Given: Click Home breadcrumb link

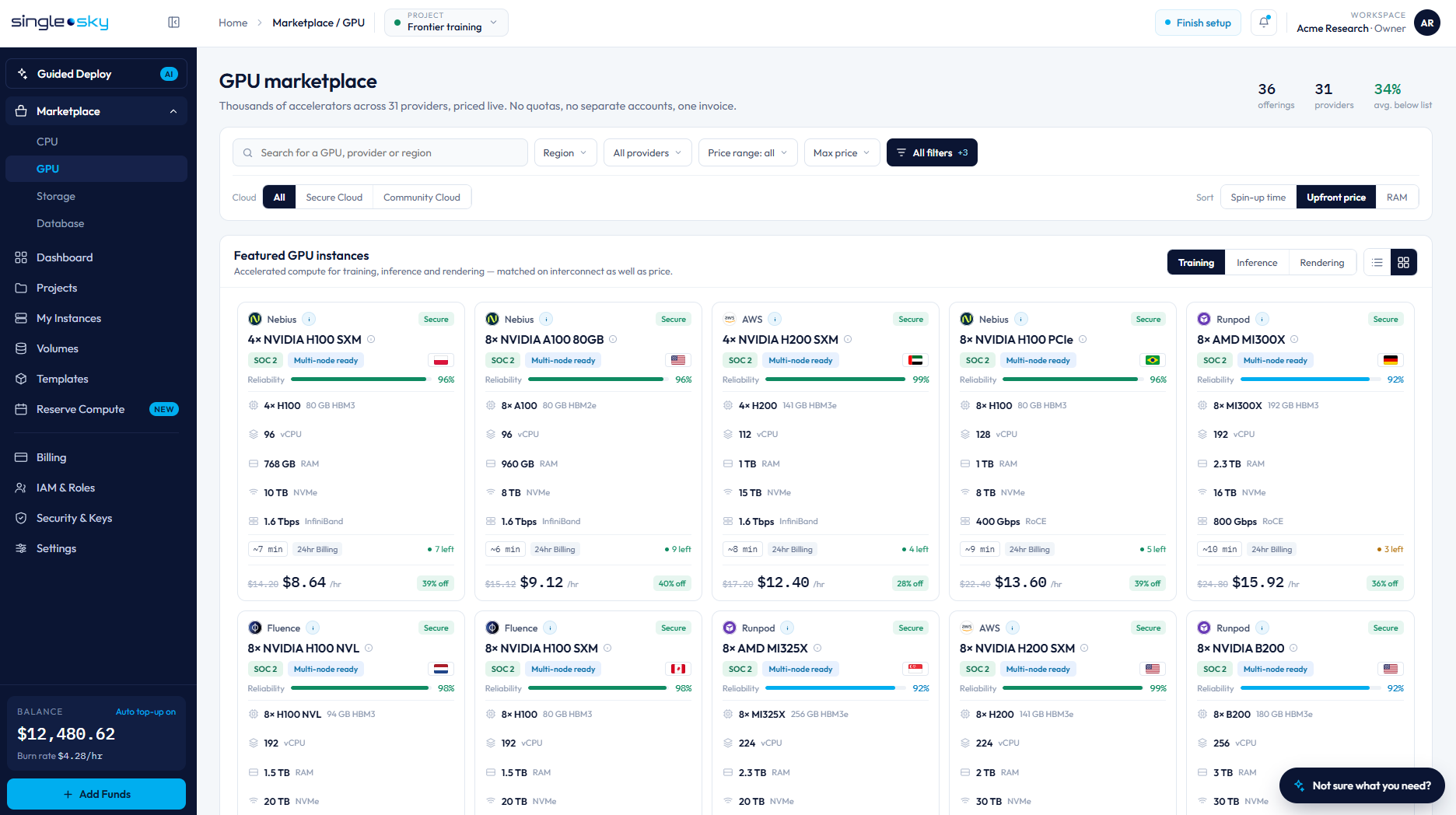Looking at the screenshot, I should pyautogui.click(x=233, y=23).
